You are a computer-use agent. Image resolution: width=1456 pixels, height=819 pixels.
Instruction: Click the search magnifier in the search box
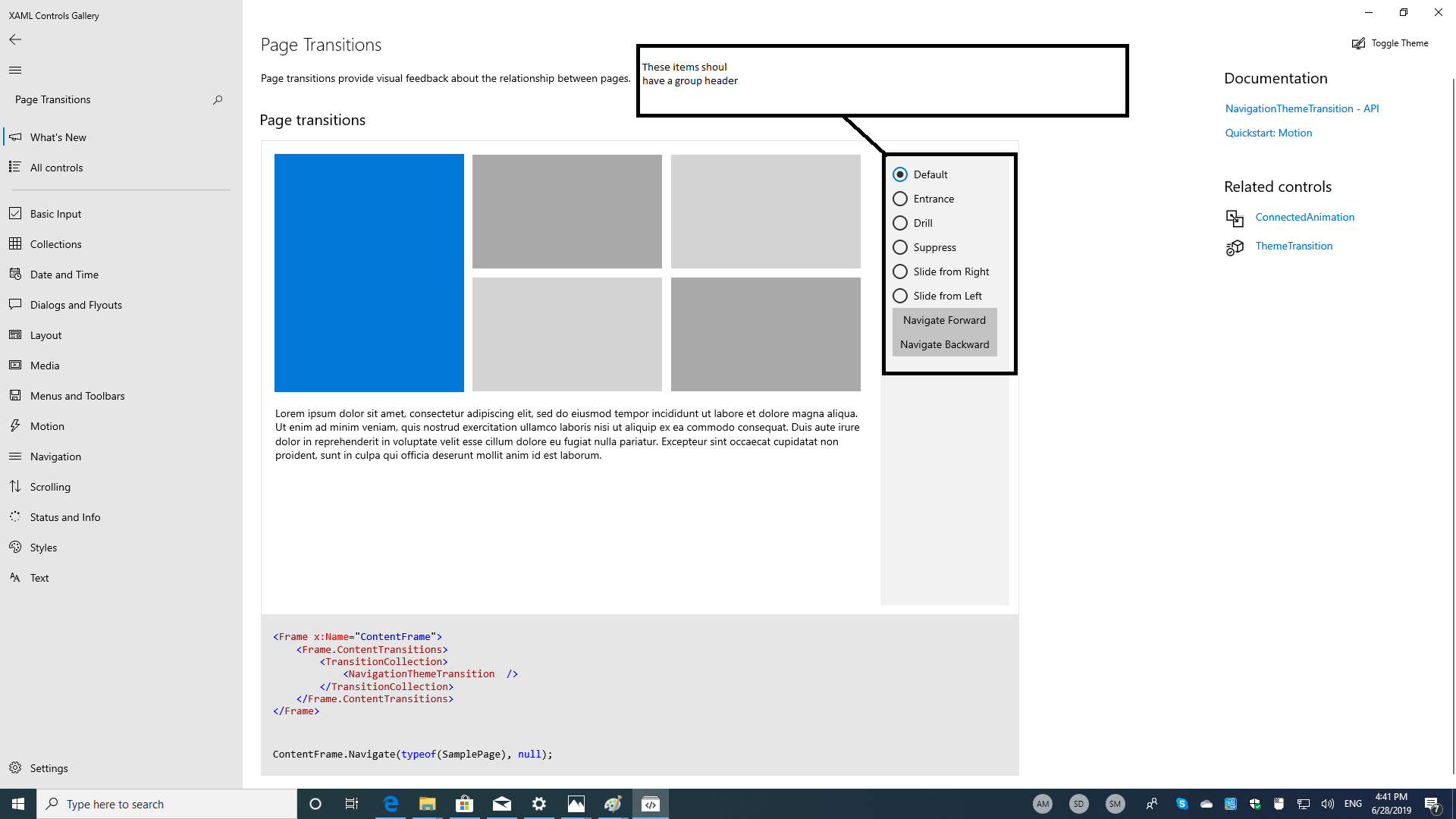click(218, 99)
